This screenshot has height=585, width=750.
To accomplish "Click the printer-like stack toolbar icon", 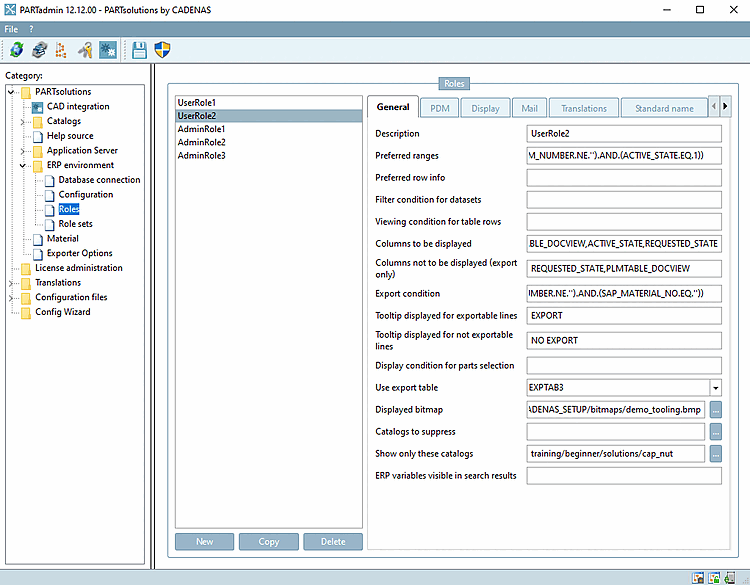I will pyautogui.click(x=39, y=50).
